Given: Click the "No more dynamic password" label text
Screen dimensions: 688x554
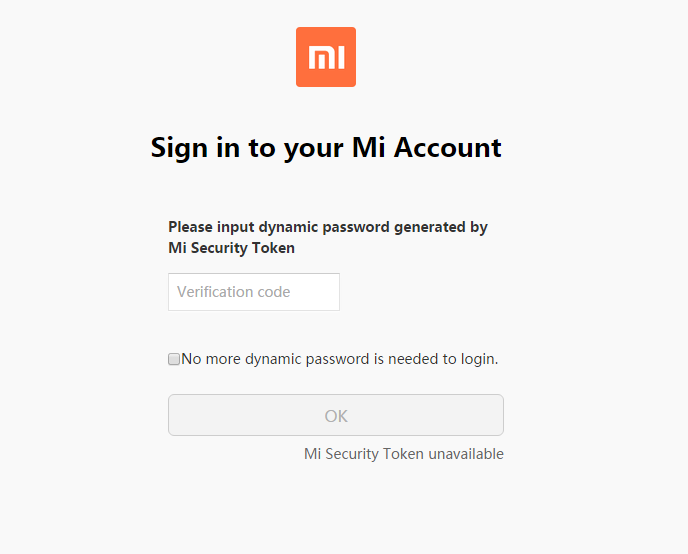Looking at the screenshot, I should coord(339,358).
